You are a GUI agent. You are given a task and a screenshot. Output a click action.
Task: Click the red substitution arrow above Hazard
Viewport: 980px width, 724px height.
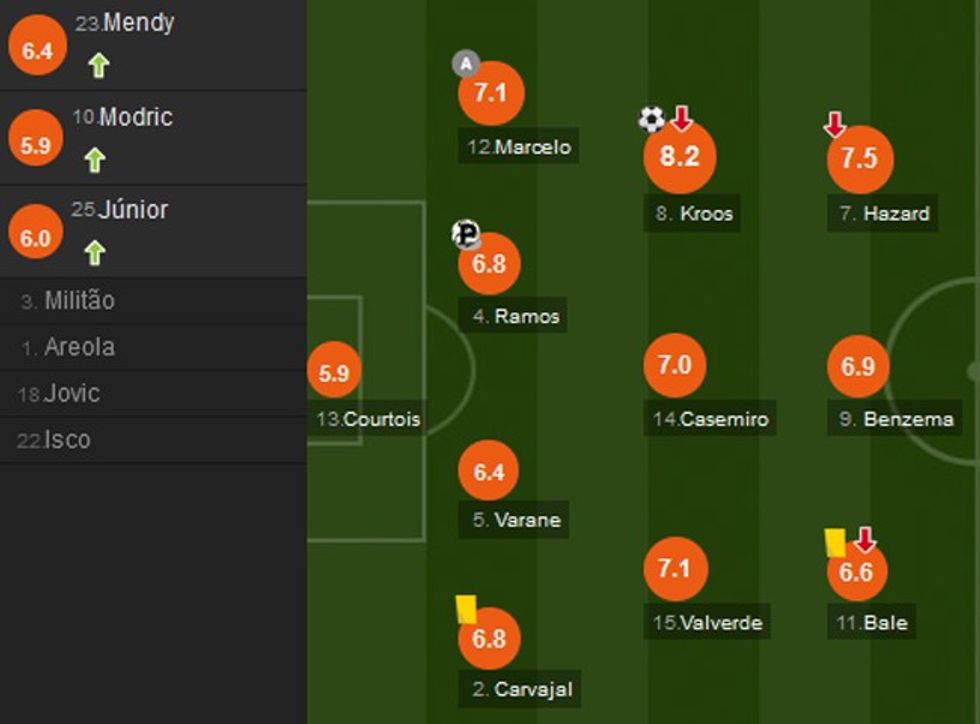[834, 124]
